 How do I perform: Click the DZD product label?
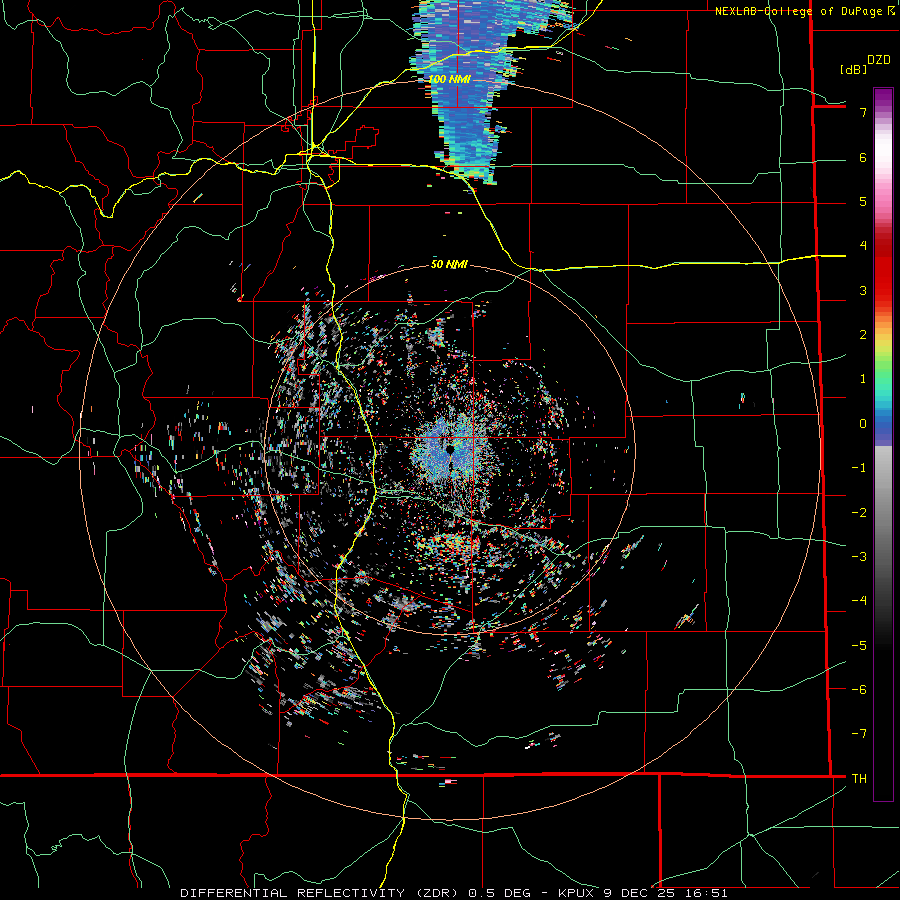879,60
